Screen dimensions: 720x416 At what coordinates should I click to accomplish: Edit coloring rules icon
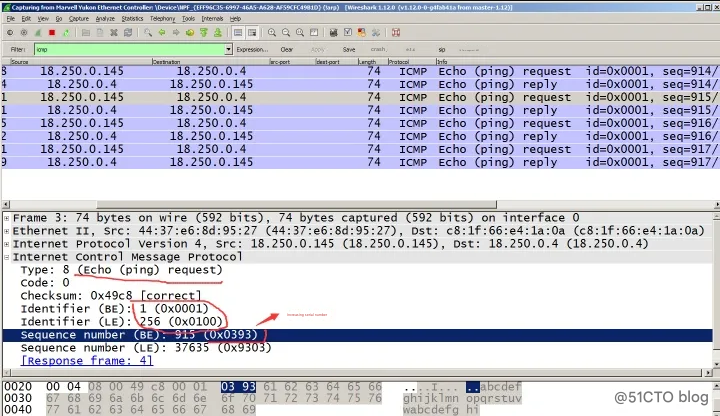362,33
